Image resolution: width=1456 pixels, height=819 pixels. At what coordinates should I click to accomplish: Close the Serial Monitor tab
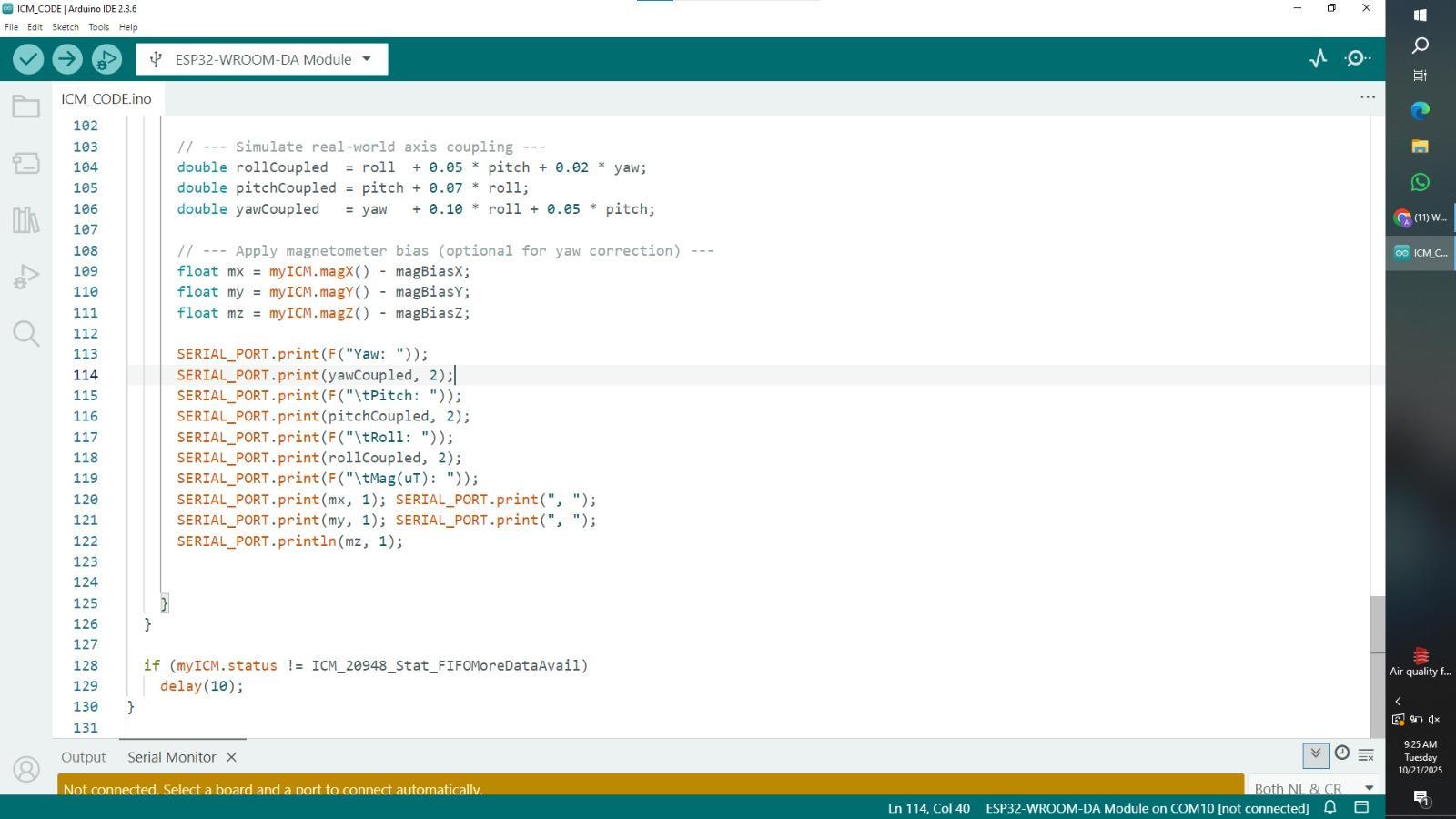231,757
